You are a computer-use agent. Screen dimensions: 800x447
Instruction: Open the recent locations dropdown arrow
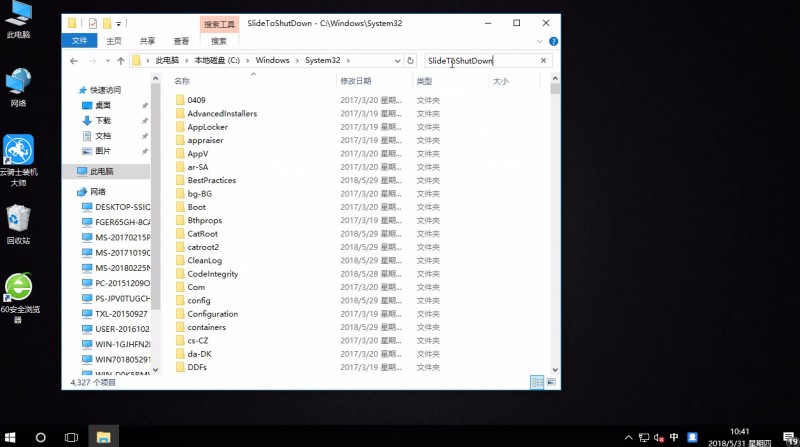click(x=108, y=61)
